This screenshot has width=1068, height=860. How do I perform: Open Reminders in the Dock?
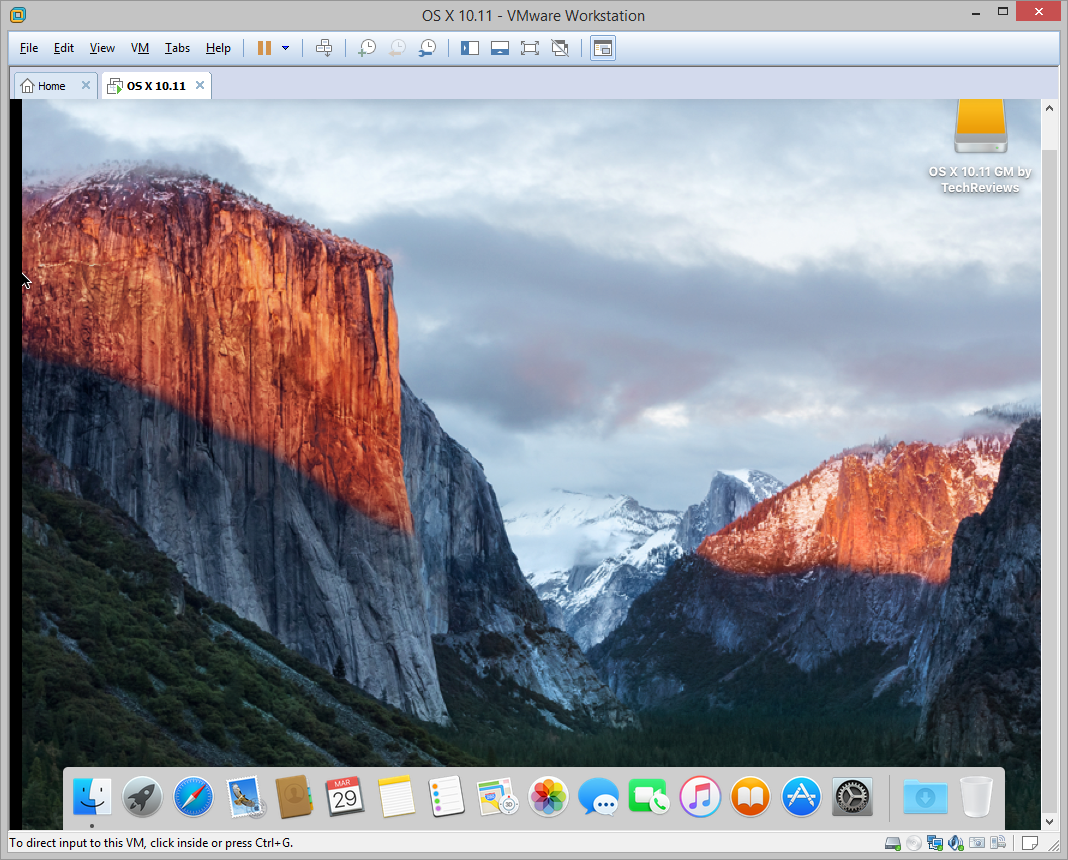click(x=447, y=796)
